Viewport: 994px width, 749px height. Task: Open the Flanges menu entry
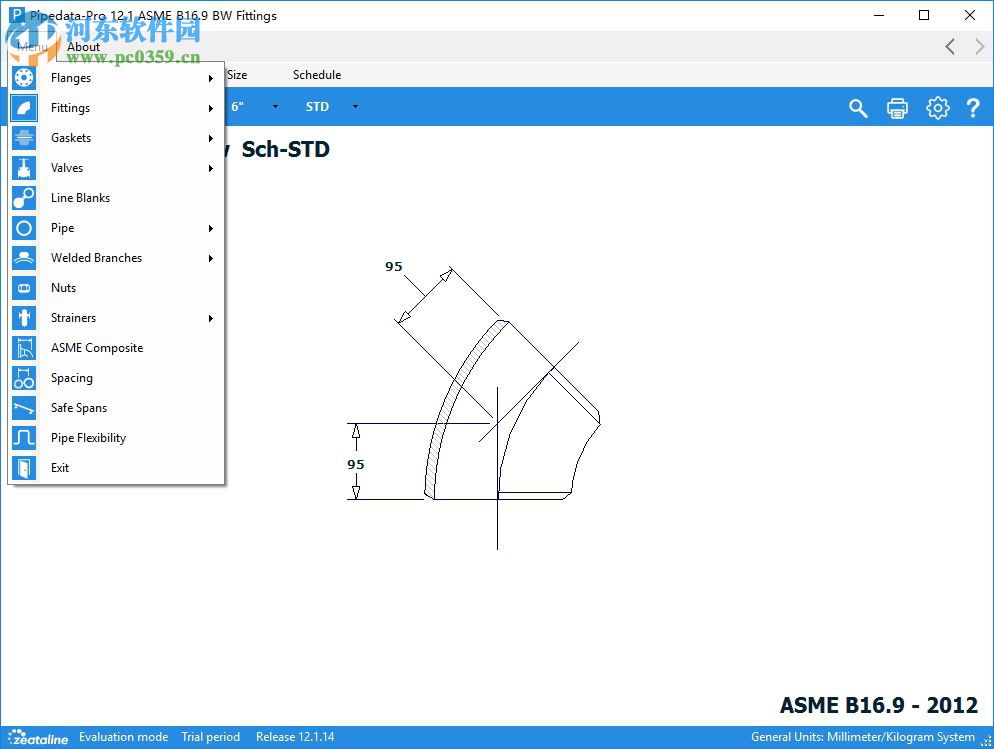tap(117, 78)
